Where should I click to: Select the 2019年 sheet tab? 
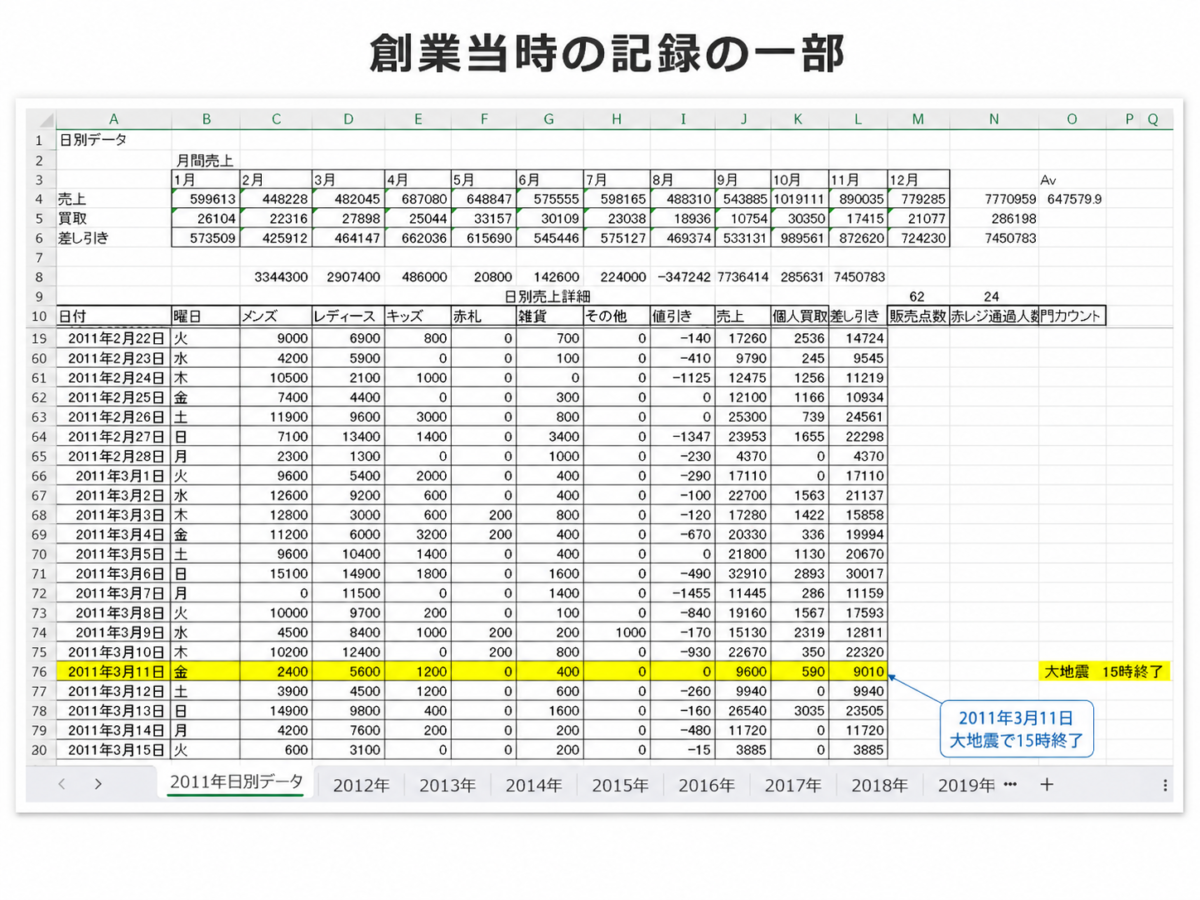point(966,785)
